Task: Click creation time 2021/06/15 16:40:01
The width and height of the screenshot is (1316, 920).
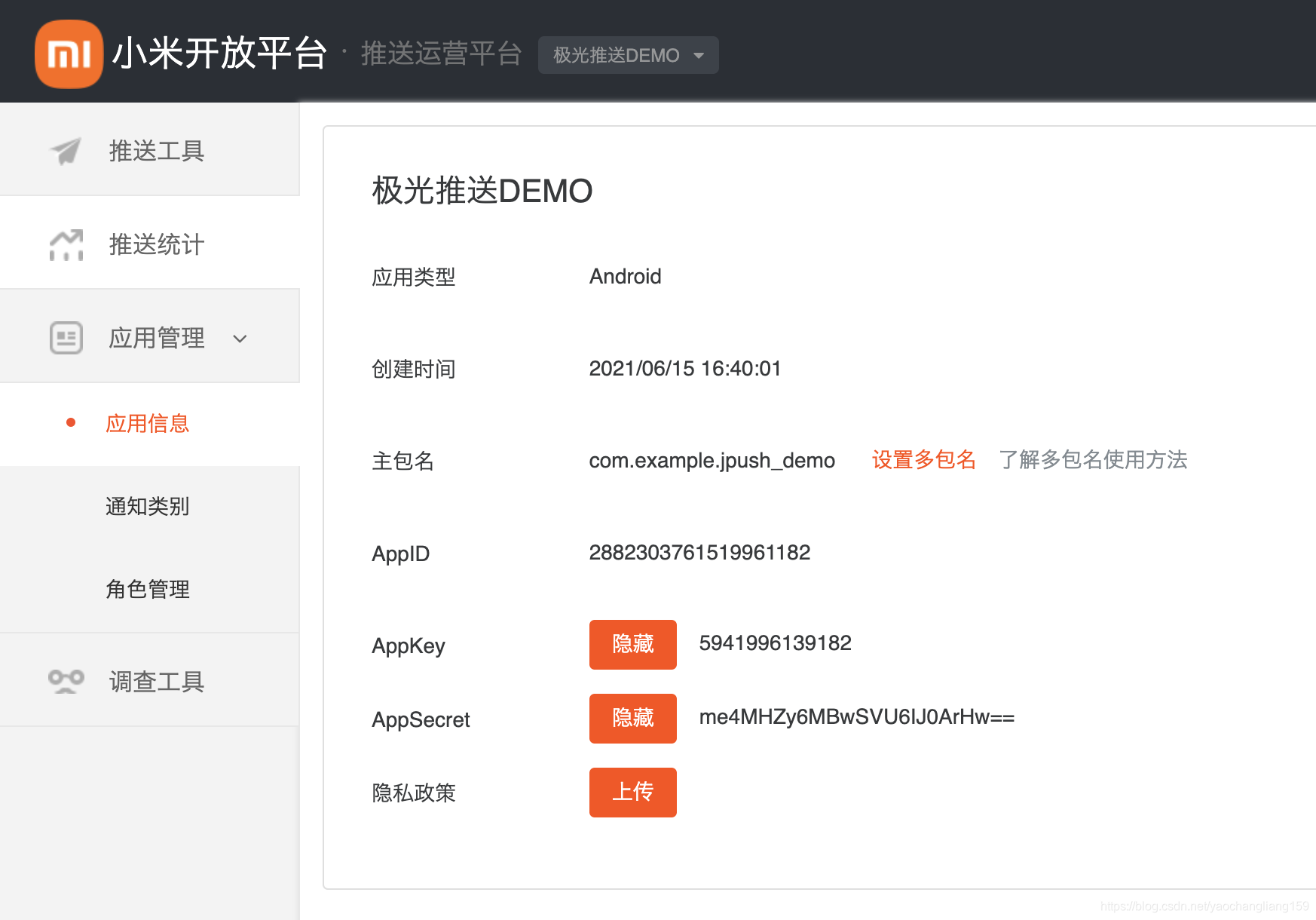Action: coord(684,369)
